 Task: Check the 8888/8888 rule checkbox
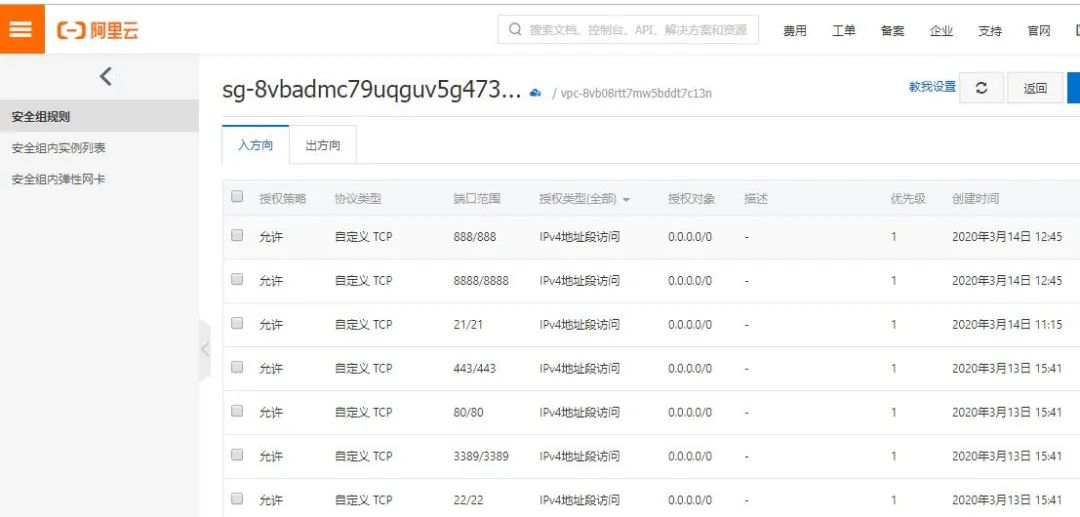coord(237,279)
